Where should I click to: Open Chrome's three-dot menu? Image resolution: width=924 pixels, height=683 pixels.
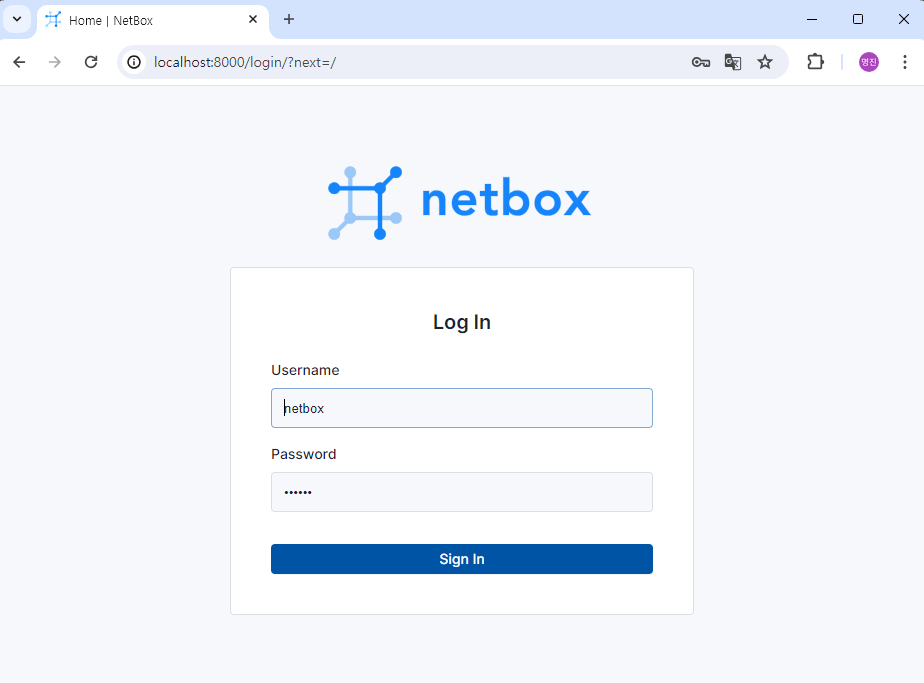[x=905, y=62]
